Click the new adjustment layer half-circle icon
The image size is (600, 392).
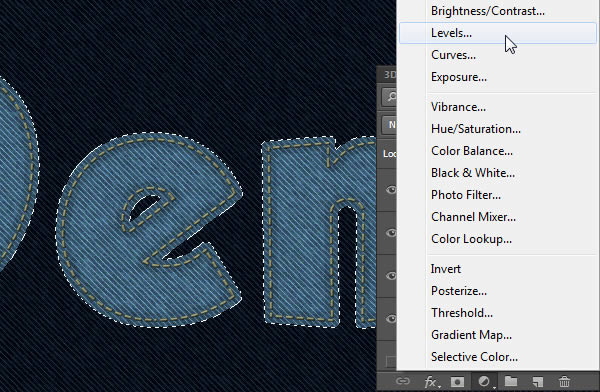point(484,381)
